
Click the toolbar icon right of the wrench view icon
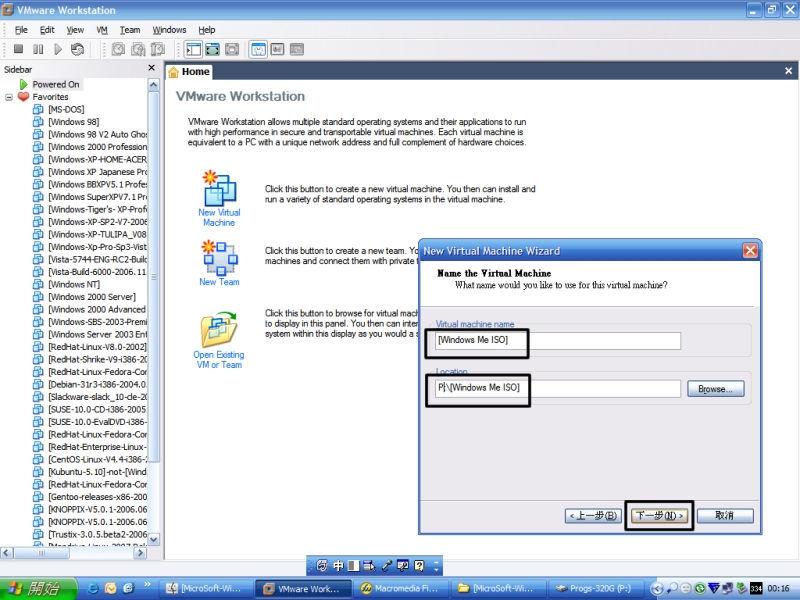click(278, 49)
